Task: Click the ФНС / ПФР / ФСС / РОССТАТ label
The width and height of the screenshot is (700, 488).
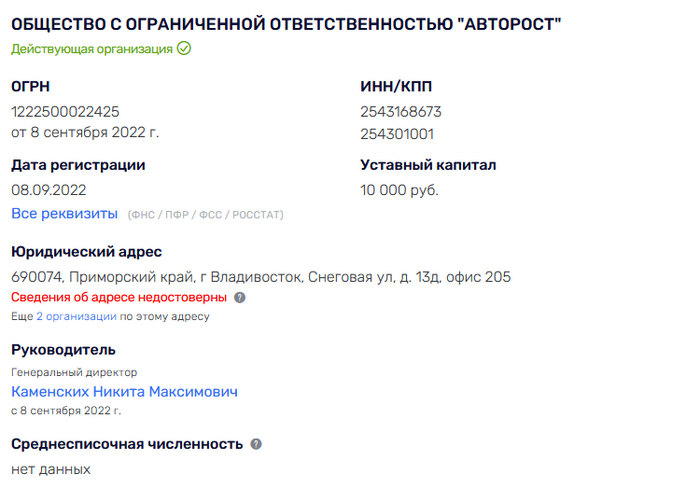Action: tap(206, 215)
